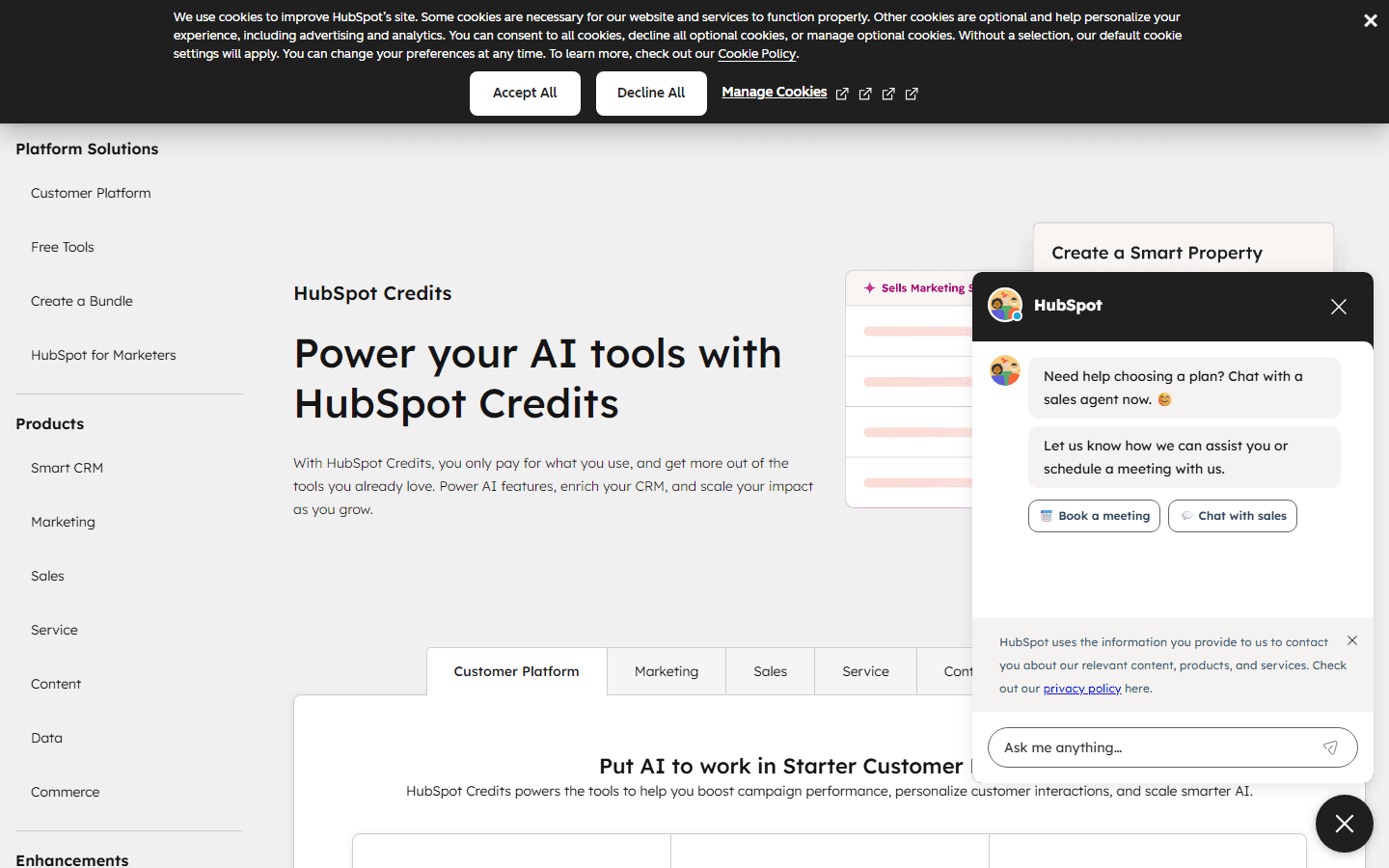The width and height of the screenshot is (1389, 868).
Task: Accept all cookies
Action: pos(525,93)
